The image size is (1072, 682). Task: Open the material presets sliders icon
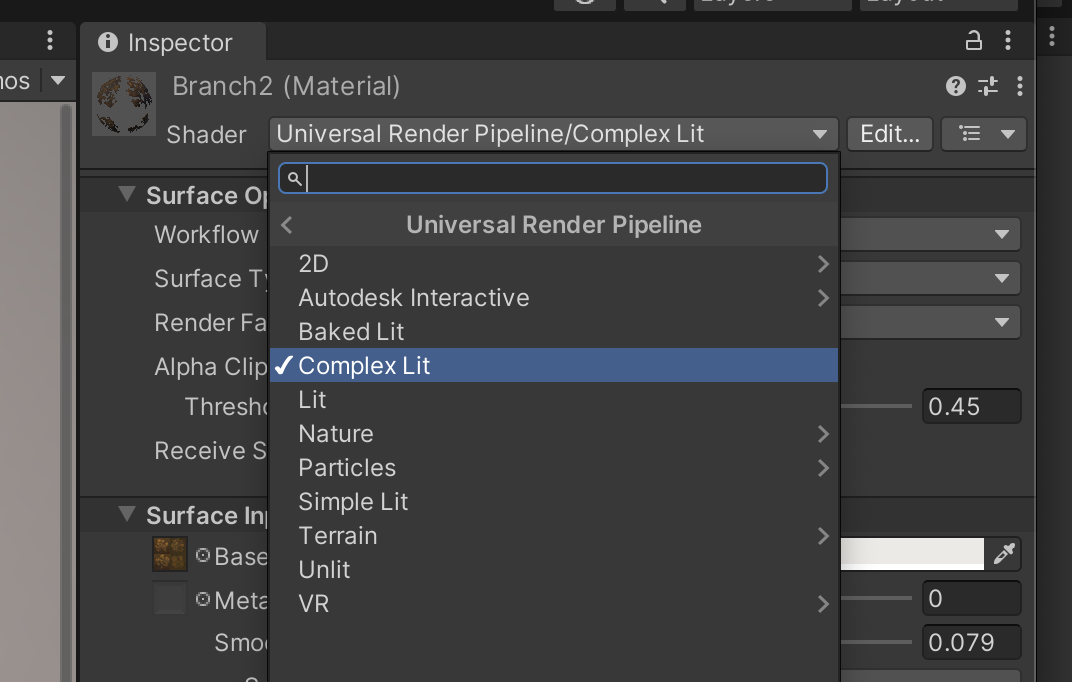988,86
